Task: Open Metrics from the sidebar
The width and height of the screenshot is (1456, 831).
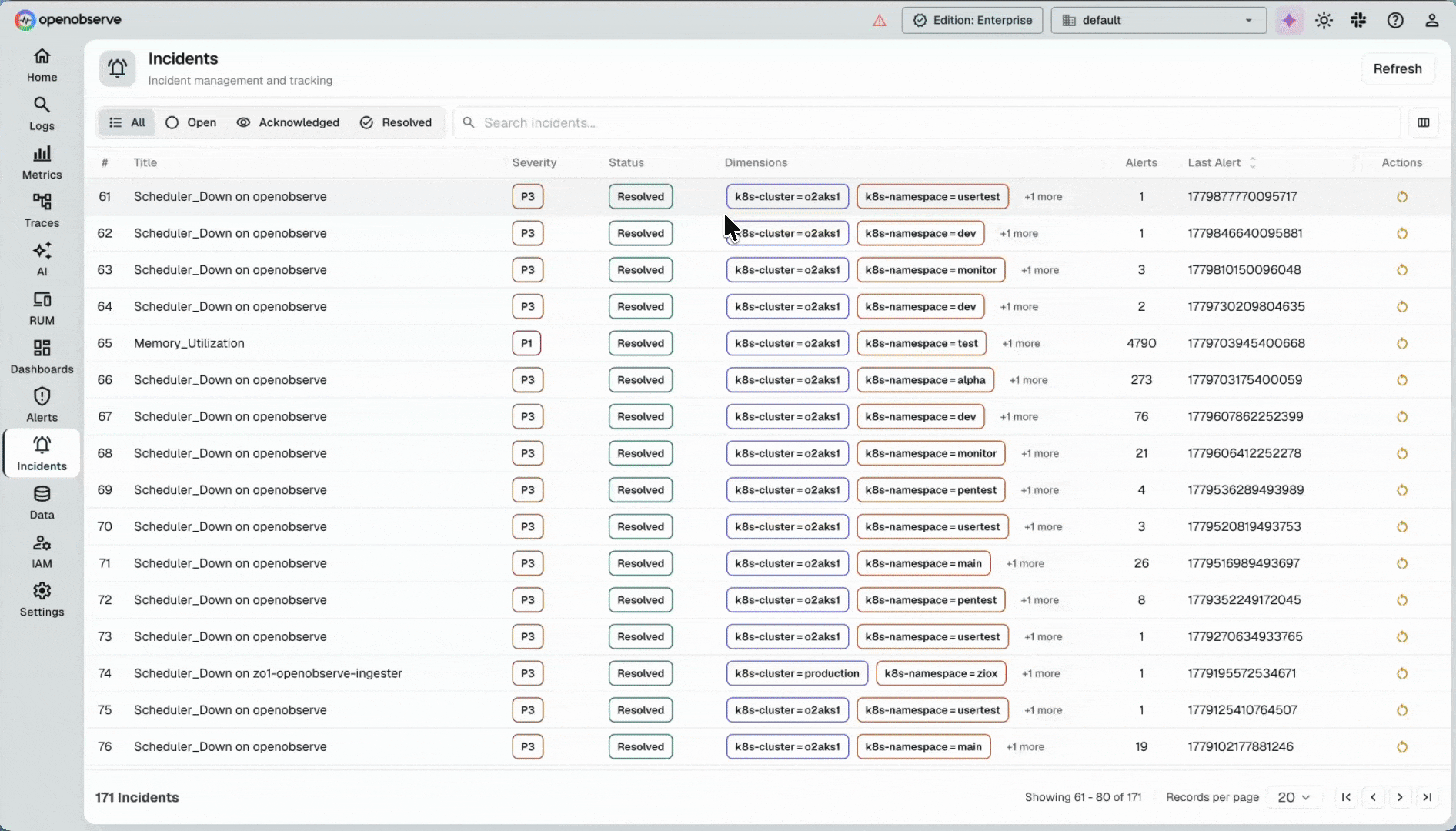Action: 42,162
